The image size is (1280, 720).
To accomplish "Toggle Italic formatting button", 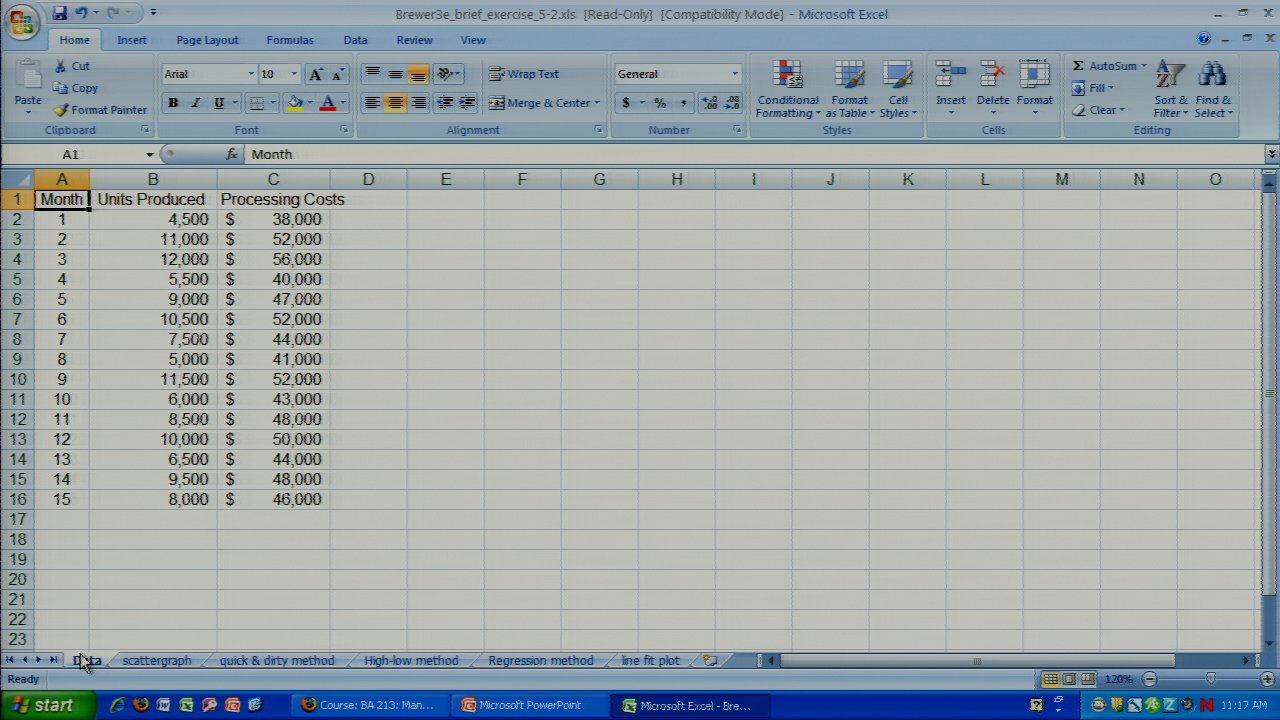I will pyautogui.click(x=196, y=103).
